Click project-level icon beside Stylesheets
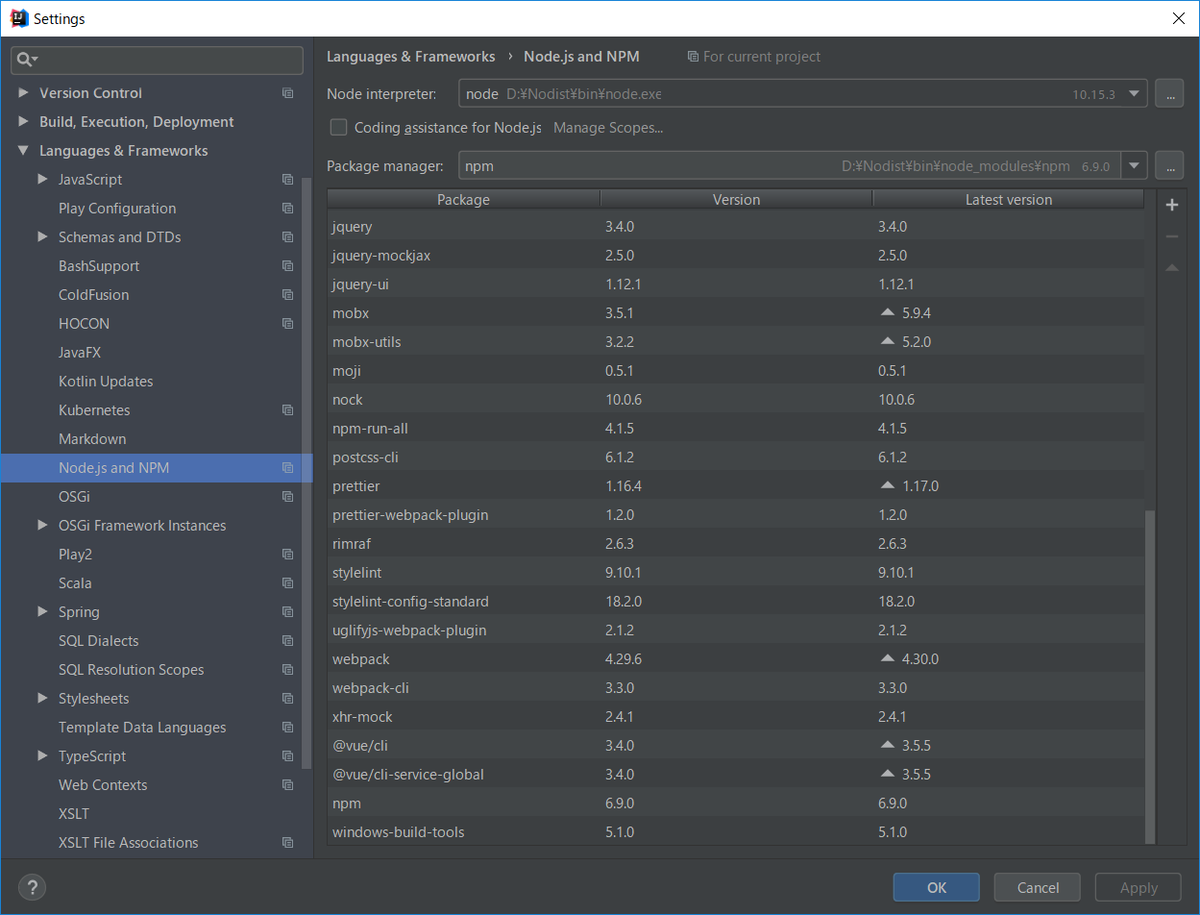 tap(288, 699)
